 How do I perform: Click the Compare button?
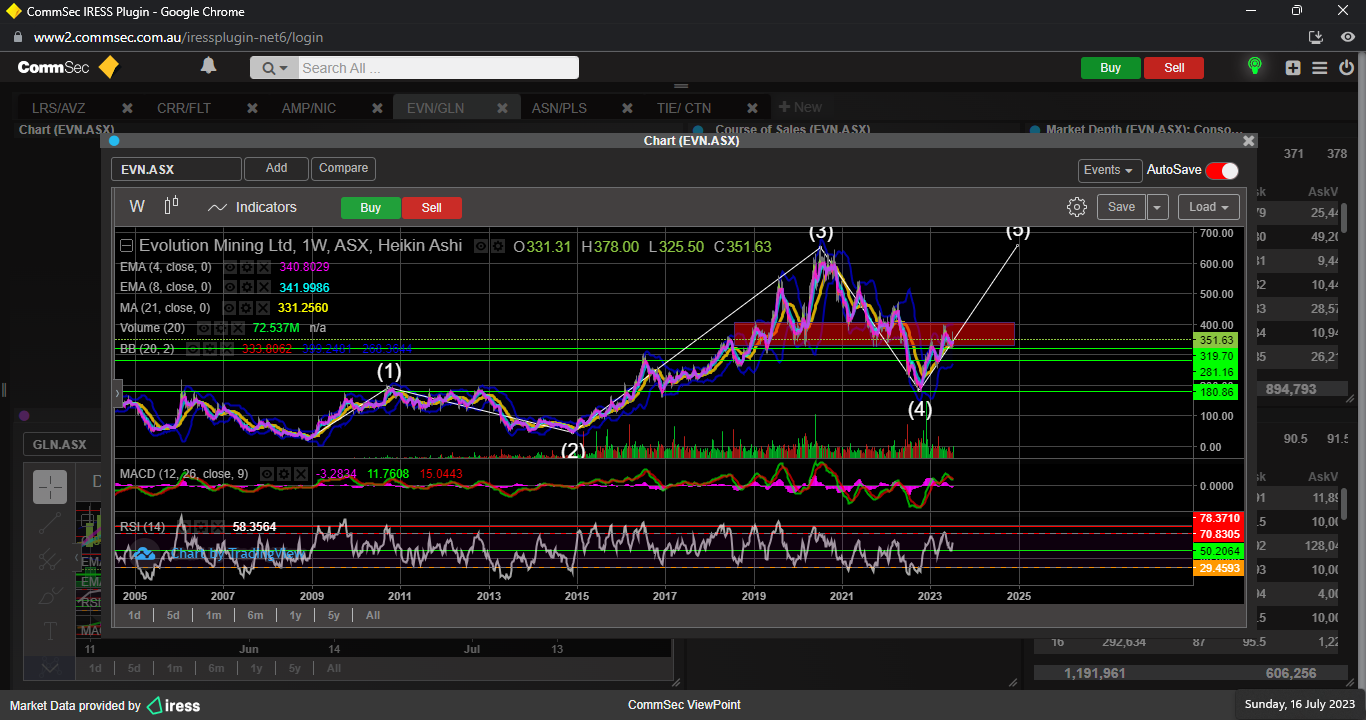[x=343, y=168]
